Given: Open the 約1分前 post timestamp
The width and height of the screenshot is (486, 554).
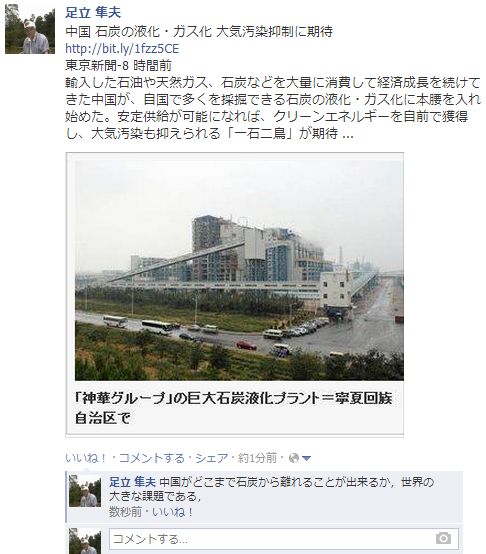Looking at the screenshot, I should [x=257, y=458].
